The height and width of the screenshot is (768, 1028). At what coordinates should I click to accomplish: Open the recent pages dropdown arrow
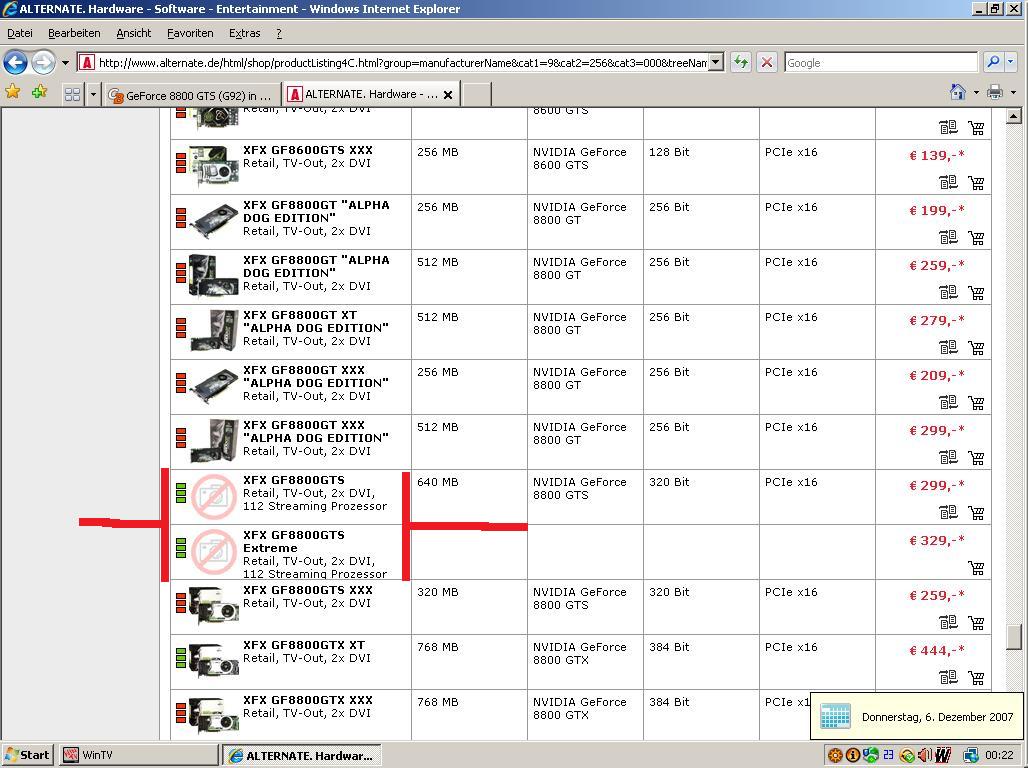click(x=65, y=63)
